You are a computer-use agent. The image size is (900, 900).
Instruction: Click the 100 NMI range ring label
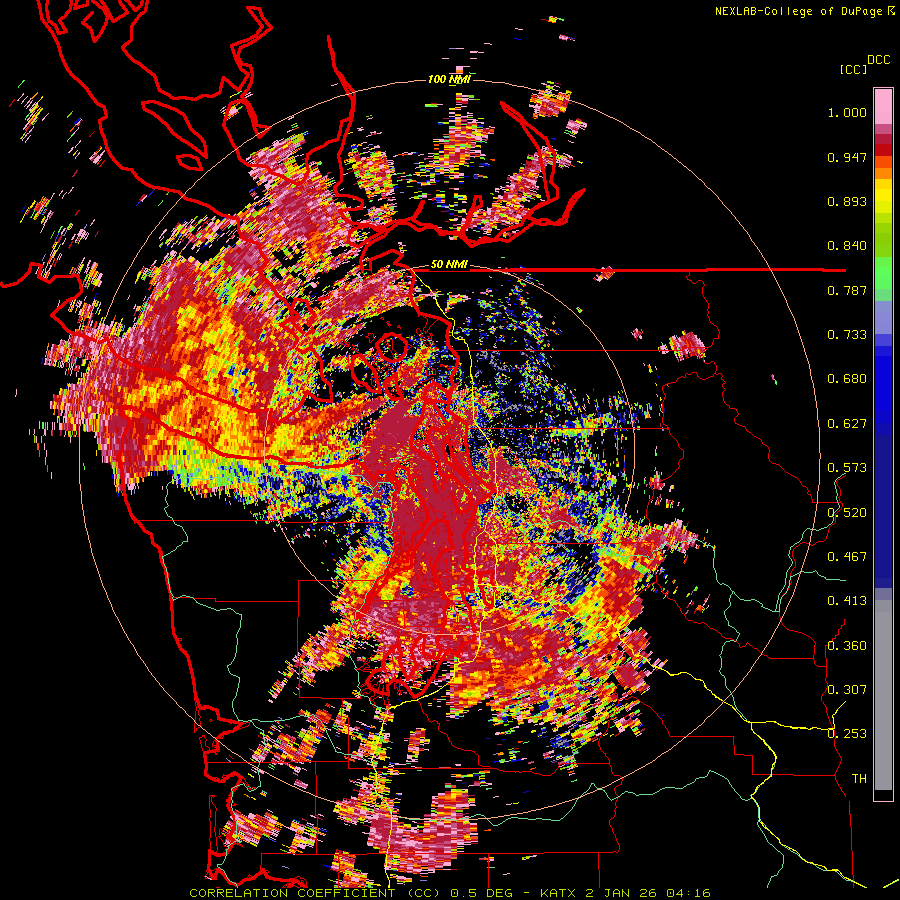(x=449, y=79)
